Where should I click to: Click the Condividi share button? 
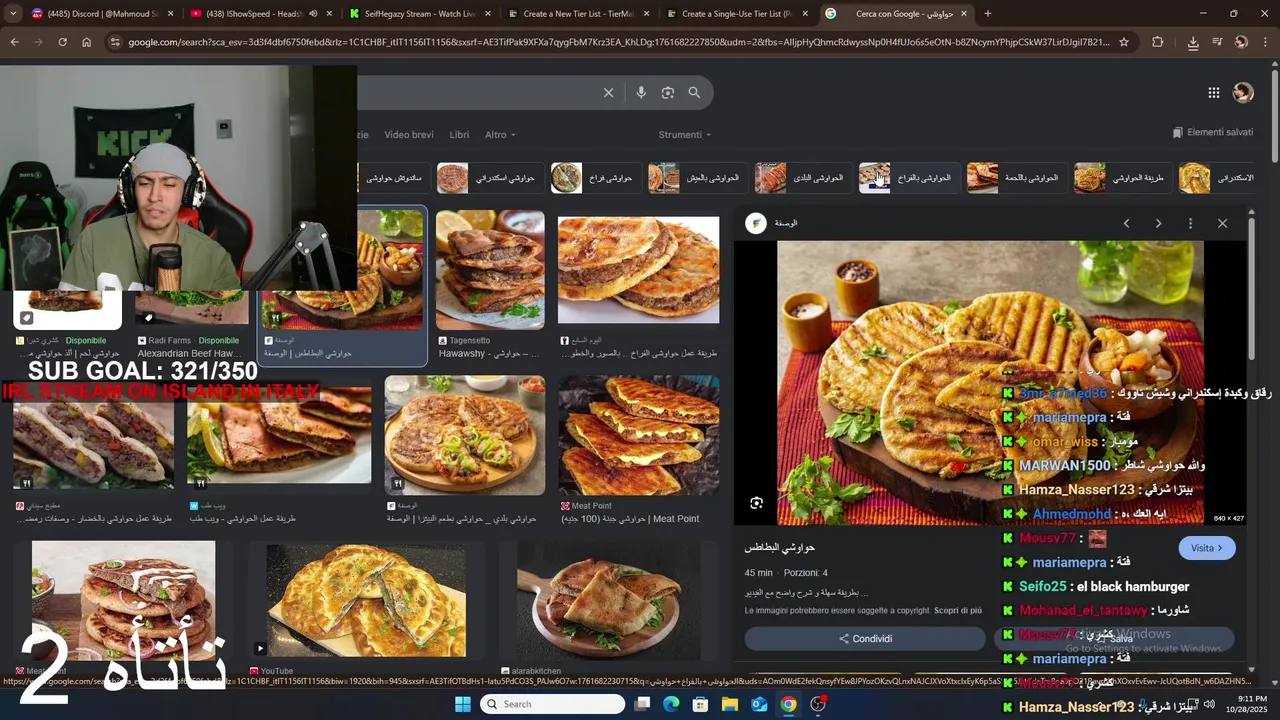click(x=865, y=639)
